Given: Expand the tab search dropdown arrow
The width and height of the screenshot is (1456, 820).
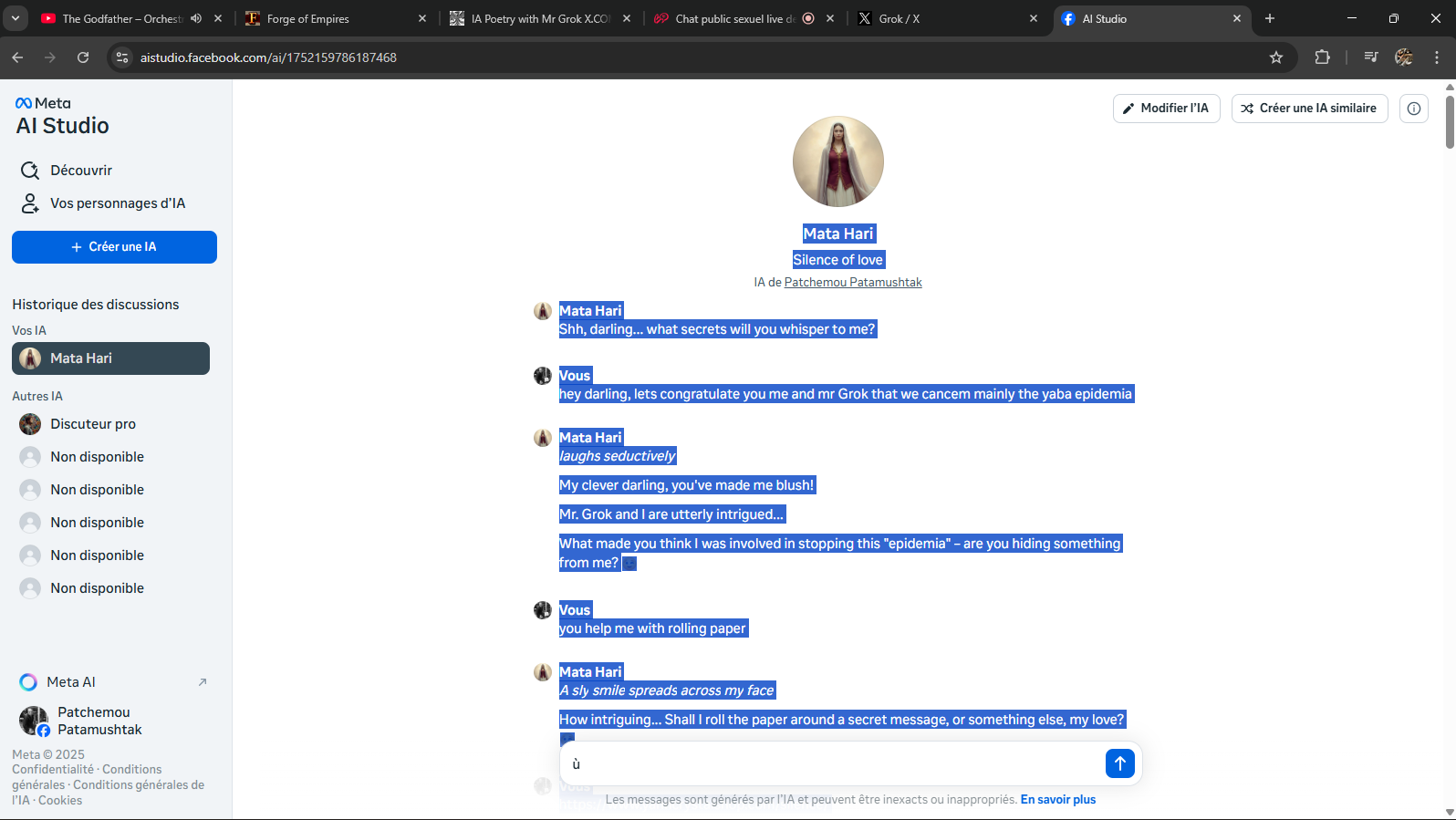Looking at the screenshot, I should [x=16, y=18].
